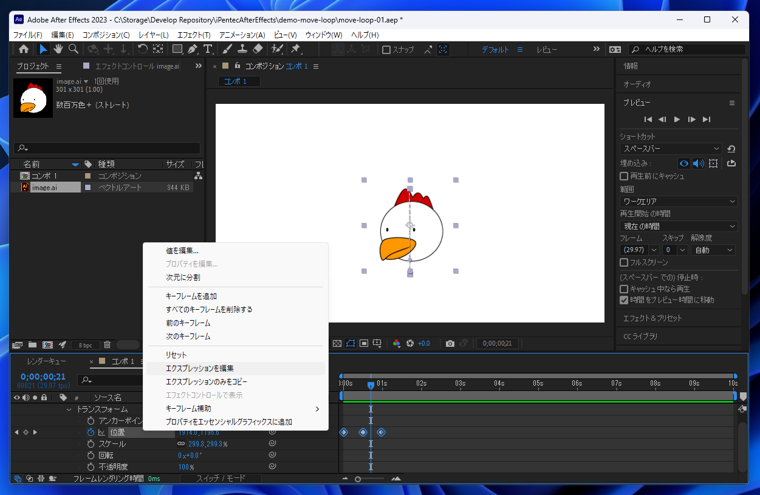Select the Rectangle shape tool
The width and height of the screenshot is (760, 495).
coord(177,49)
